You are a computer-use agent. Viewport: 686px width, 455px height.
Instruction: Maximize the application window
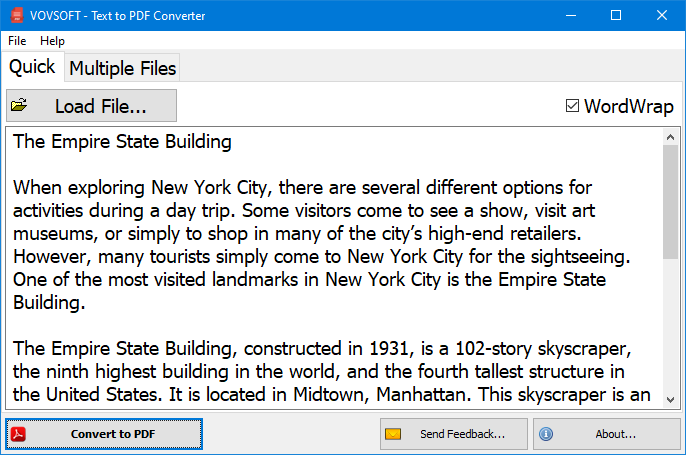click(x=616, y=15)
